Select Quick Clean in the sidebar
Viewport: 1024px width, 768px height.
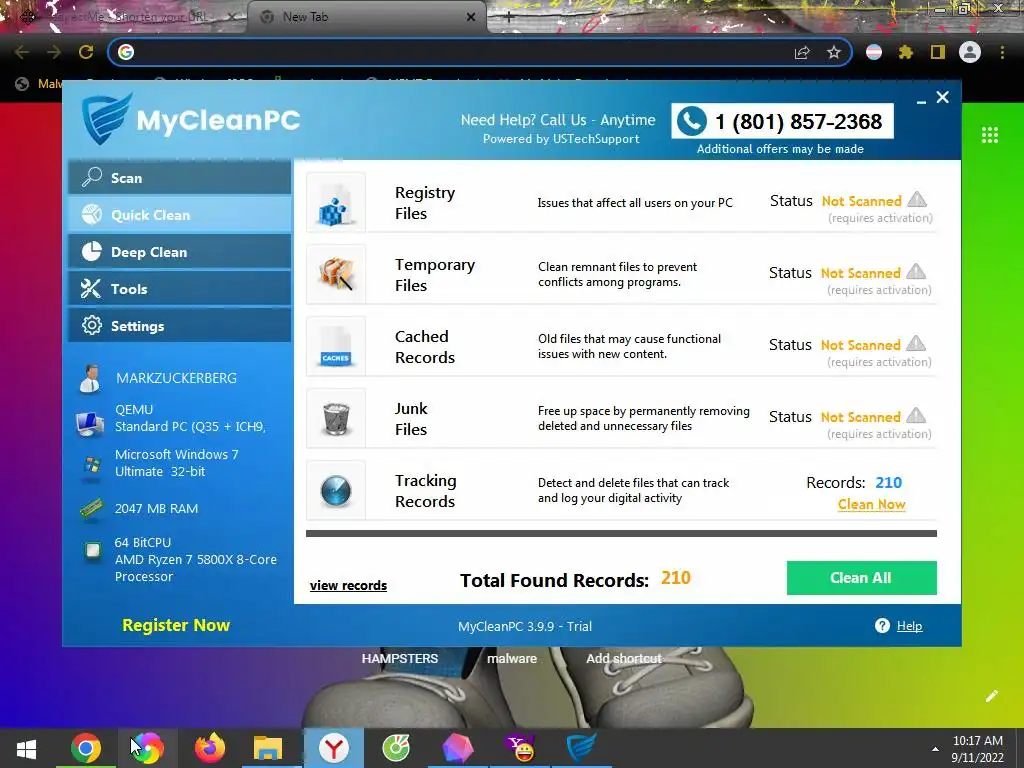180,215
